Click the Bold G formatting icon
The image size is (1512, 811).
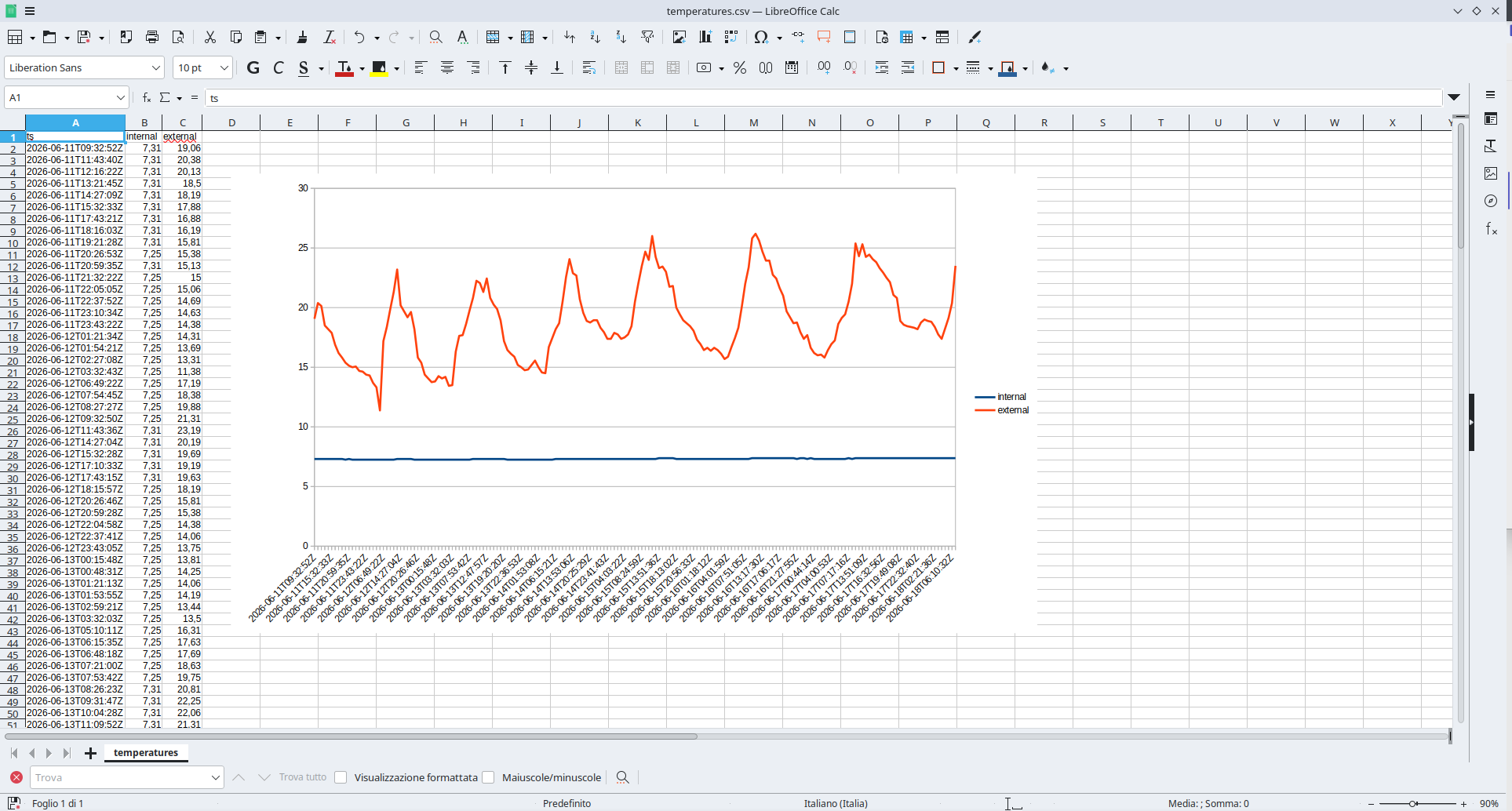(x=253, y=67)
